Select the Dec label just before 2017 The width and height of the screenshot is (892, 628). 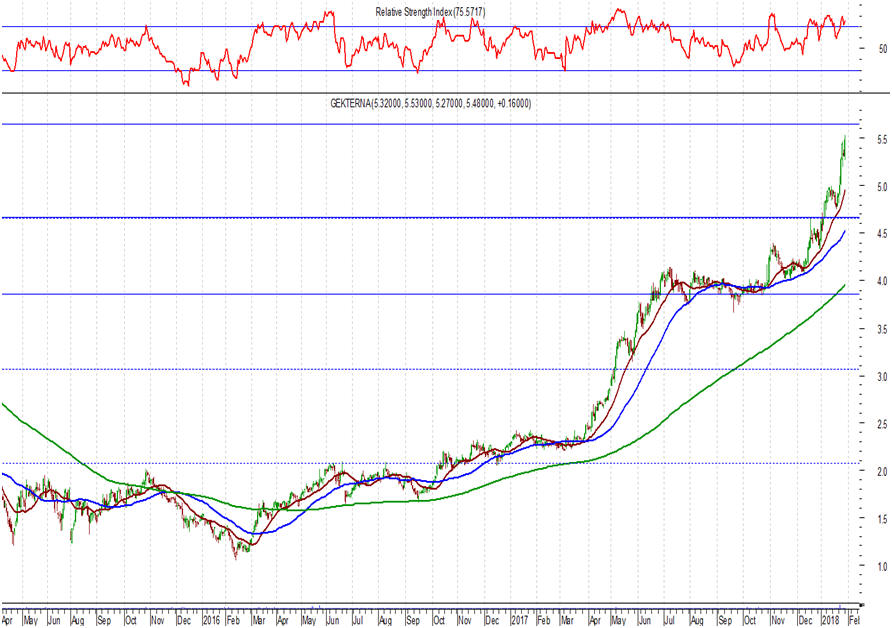click(493, 620)
